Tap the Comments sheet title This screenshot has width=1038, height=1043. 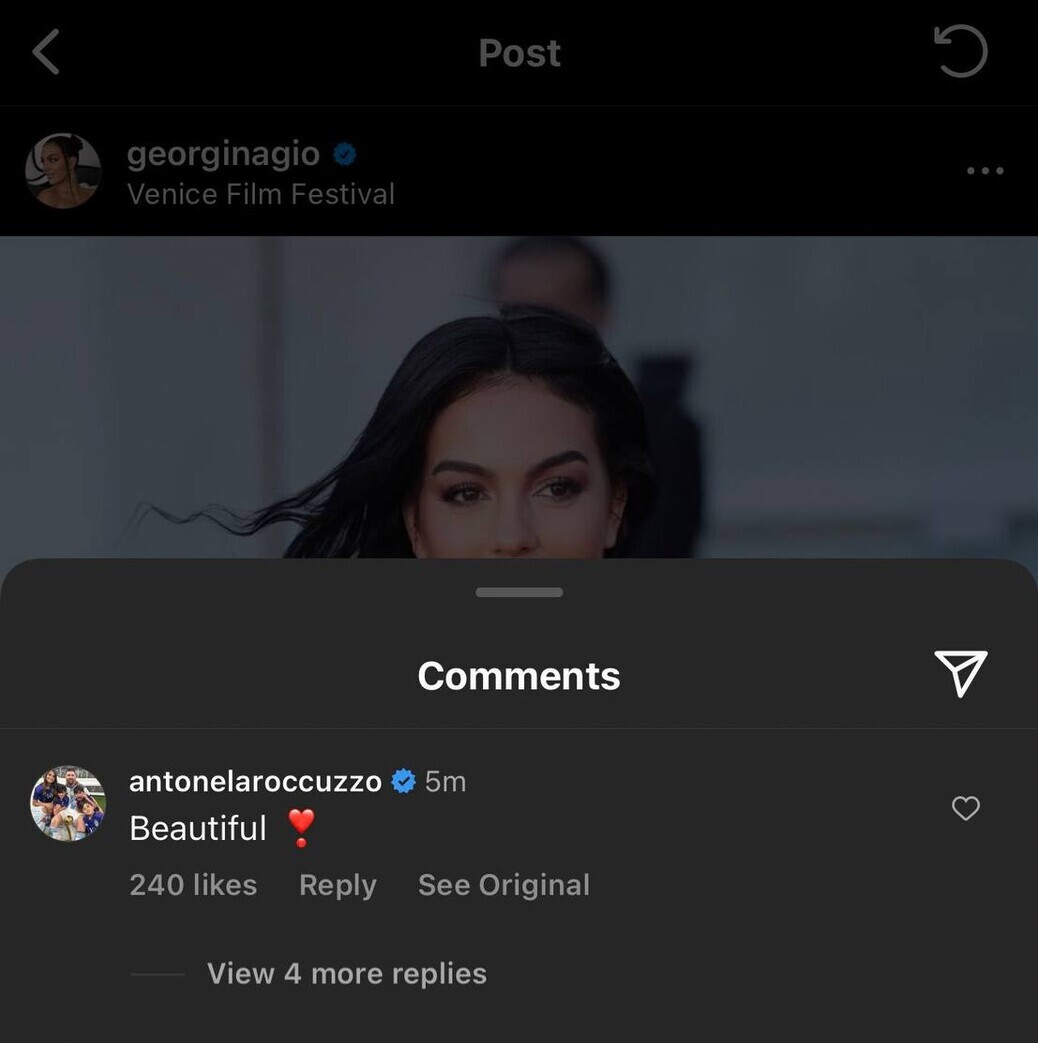(519, 676)
